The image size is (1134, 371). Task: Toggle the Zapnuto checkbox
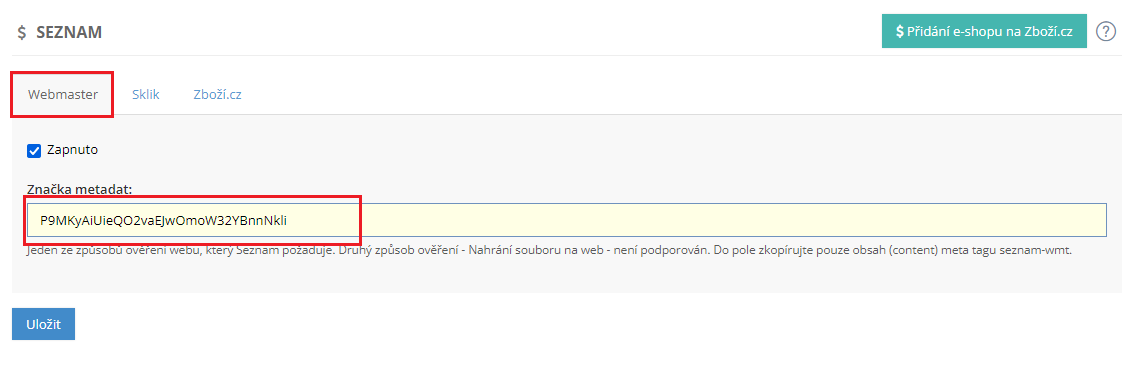(x=34, y=150)
